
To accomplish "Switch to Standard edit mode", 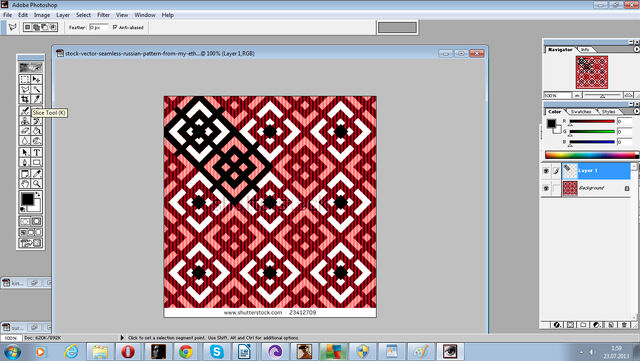I will pyautogui.click(x=25, y=221).
